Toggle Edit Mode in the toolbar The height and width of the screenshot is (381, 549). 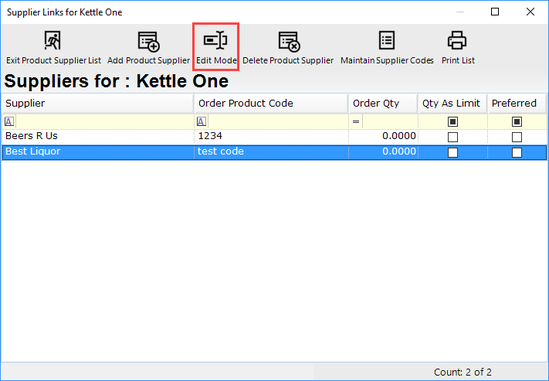click(x=216, y=47)
